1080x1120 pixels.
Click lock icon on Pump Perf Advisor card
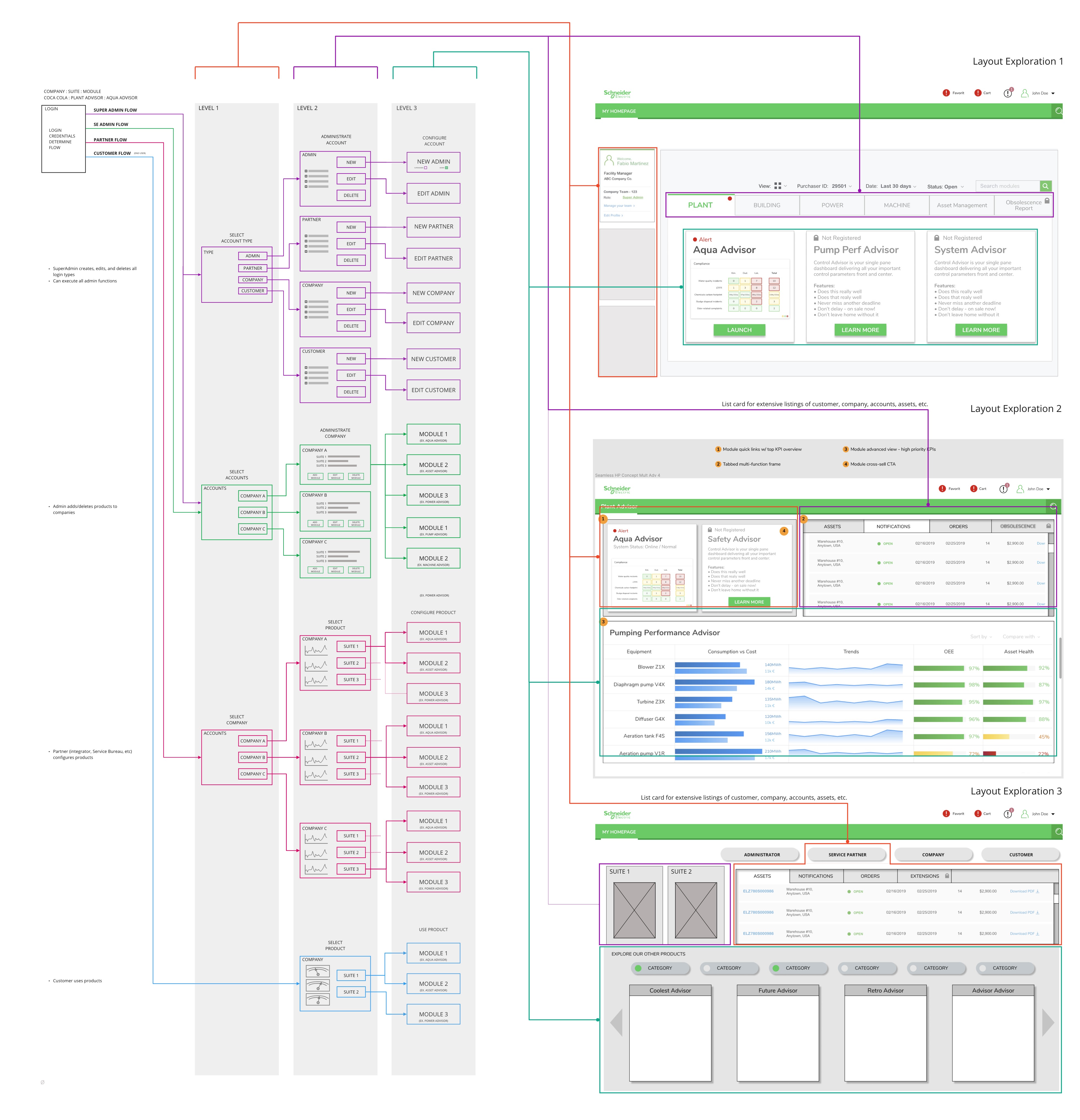816,238
